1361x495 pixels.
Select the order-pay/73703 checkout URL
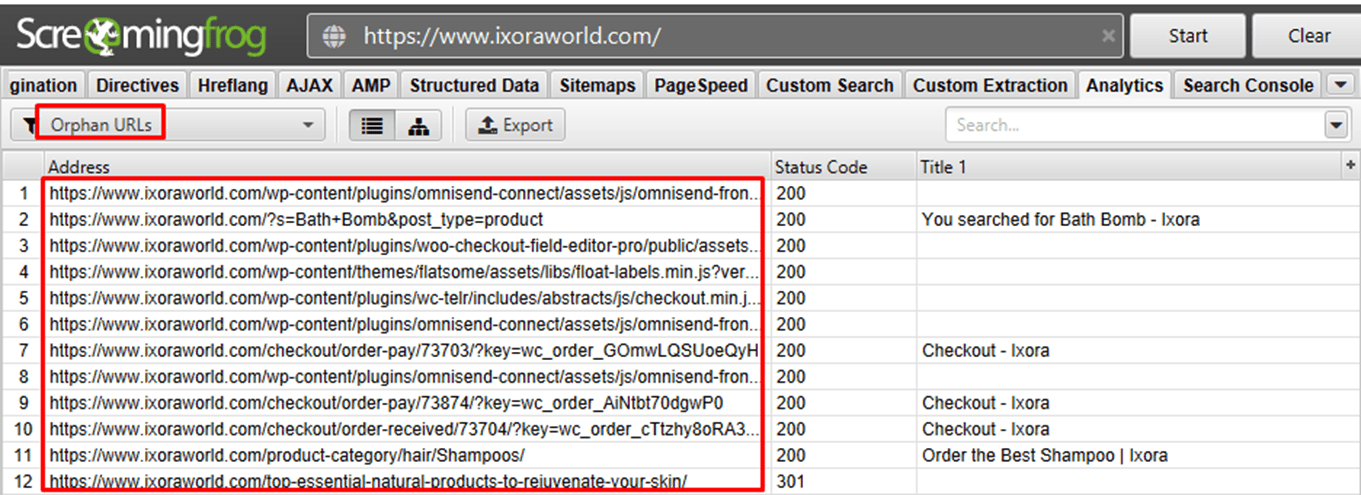[x=404, y=351]
